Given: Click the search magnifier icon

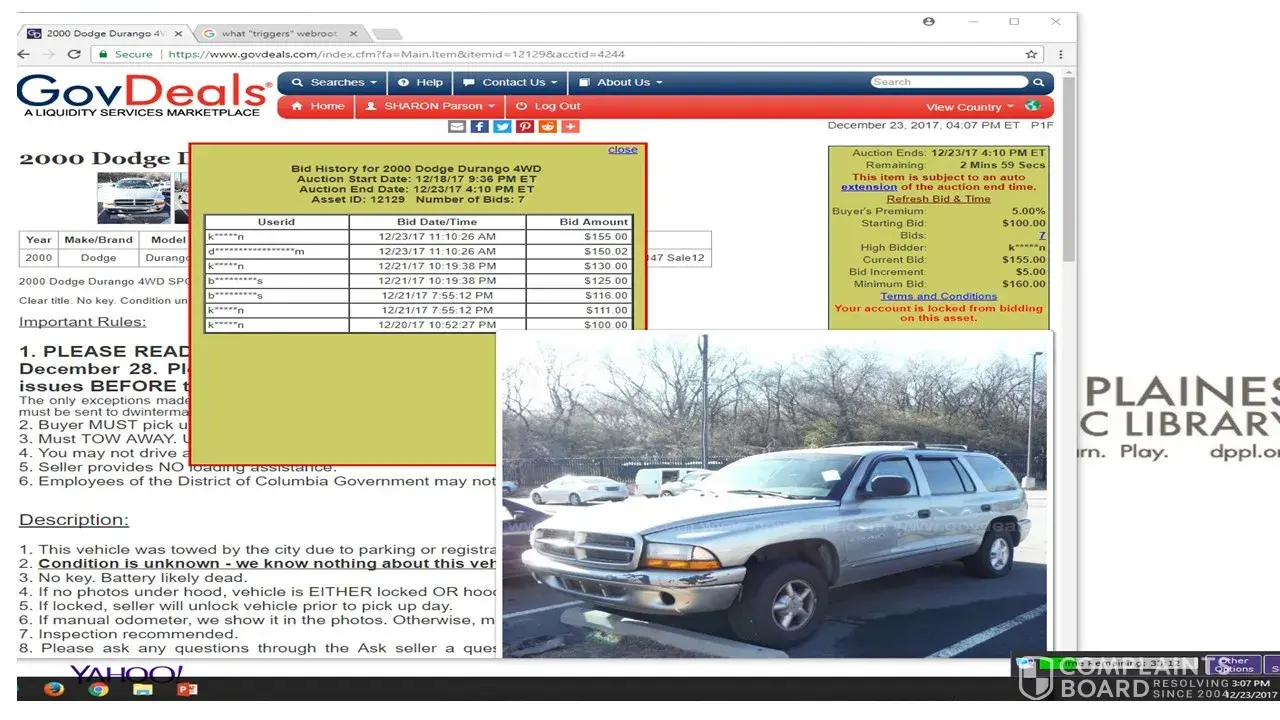Looking at the screenshot, I should [x=1038, y=82].
